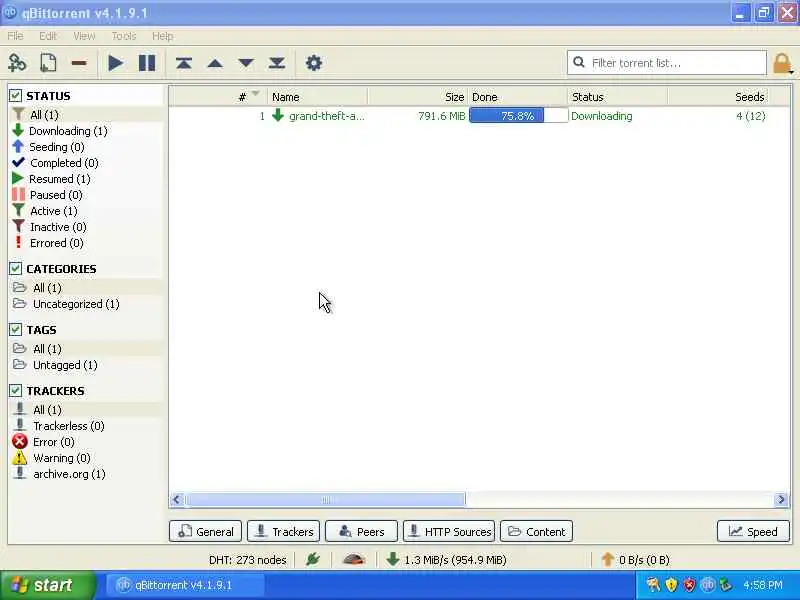Switch to the HTTP Sources tab
The width and height of the screenshot is (800, 600).
click(449, 532)
